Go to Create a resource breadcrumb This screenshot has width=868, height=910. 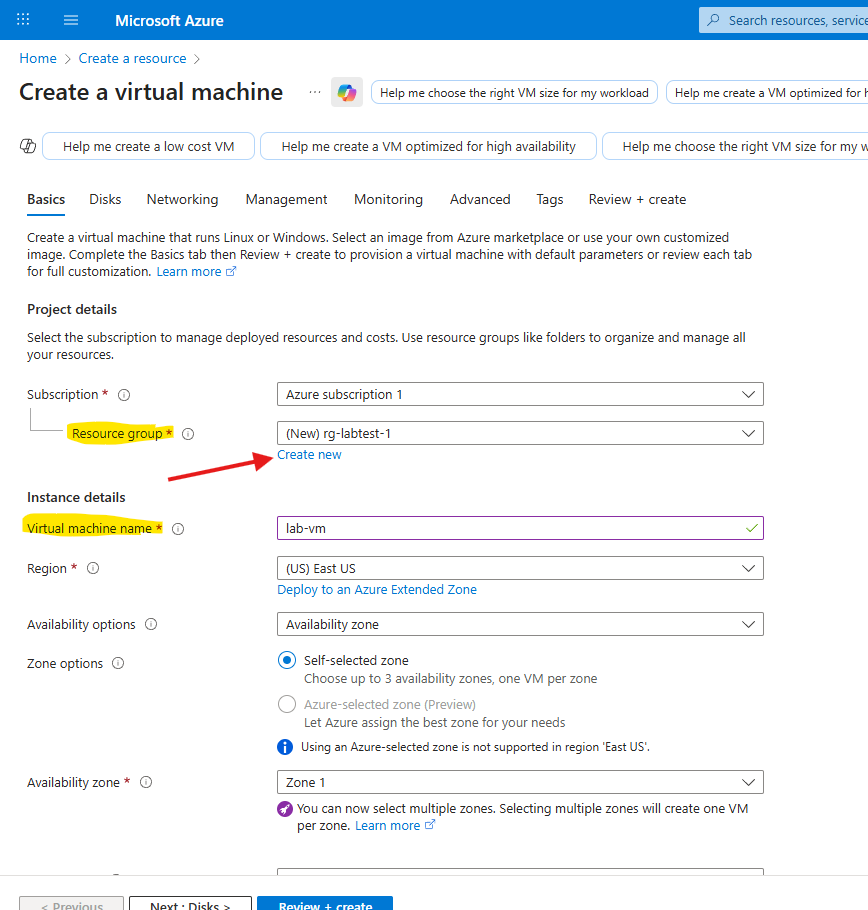pos(132,59)
